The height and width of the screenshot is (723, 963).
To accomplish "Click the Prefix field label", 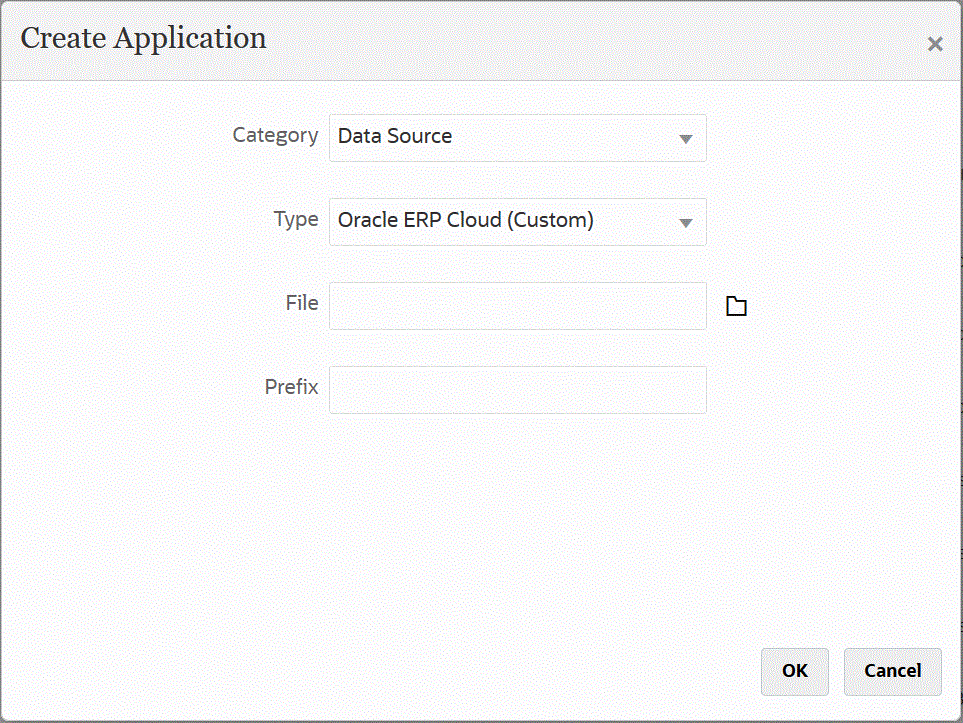I will click(x=291, y=387).
